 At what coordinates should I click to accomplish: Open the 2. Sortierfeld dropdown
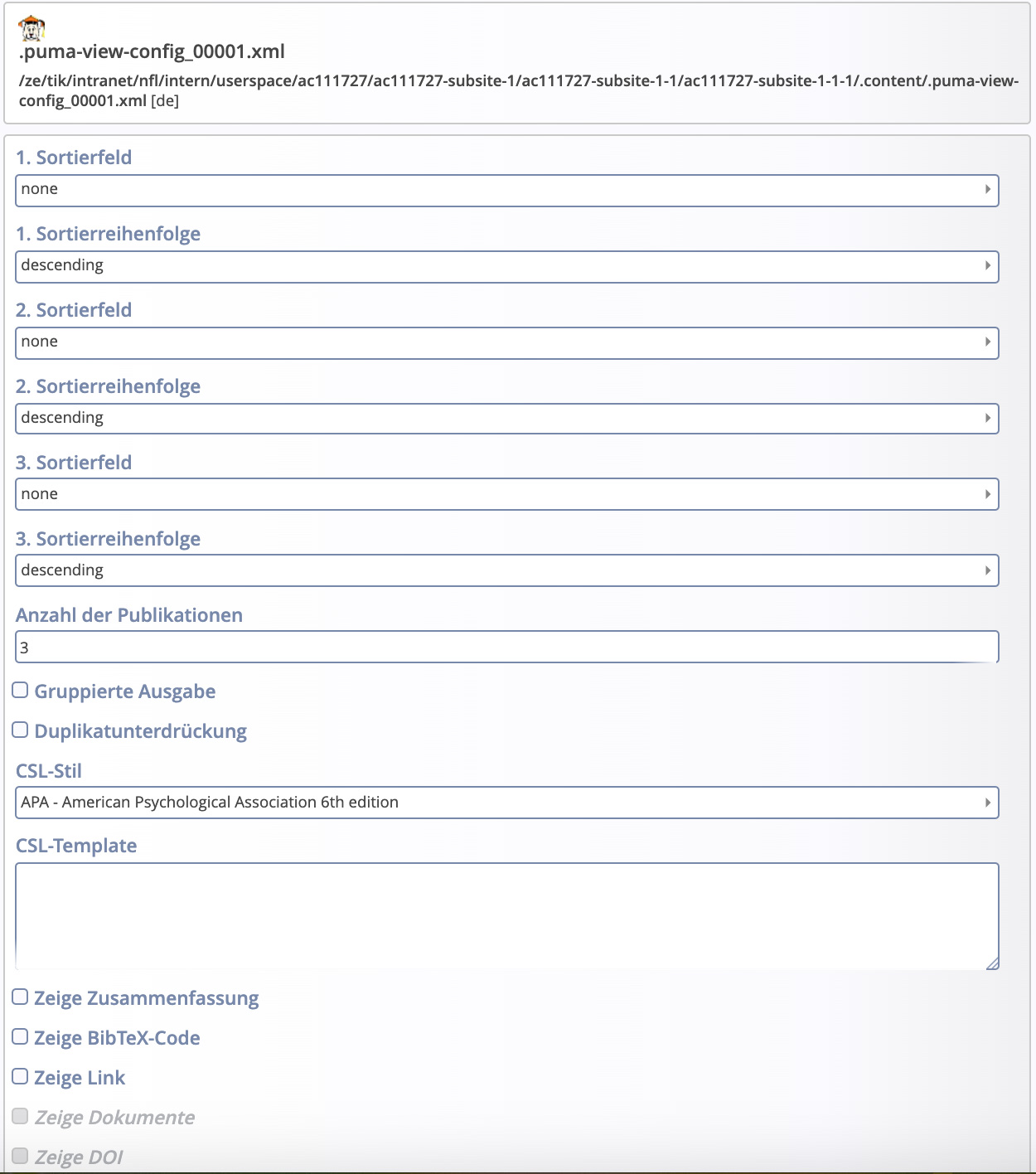(507, 342)
